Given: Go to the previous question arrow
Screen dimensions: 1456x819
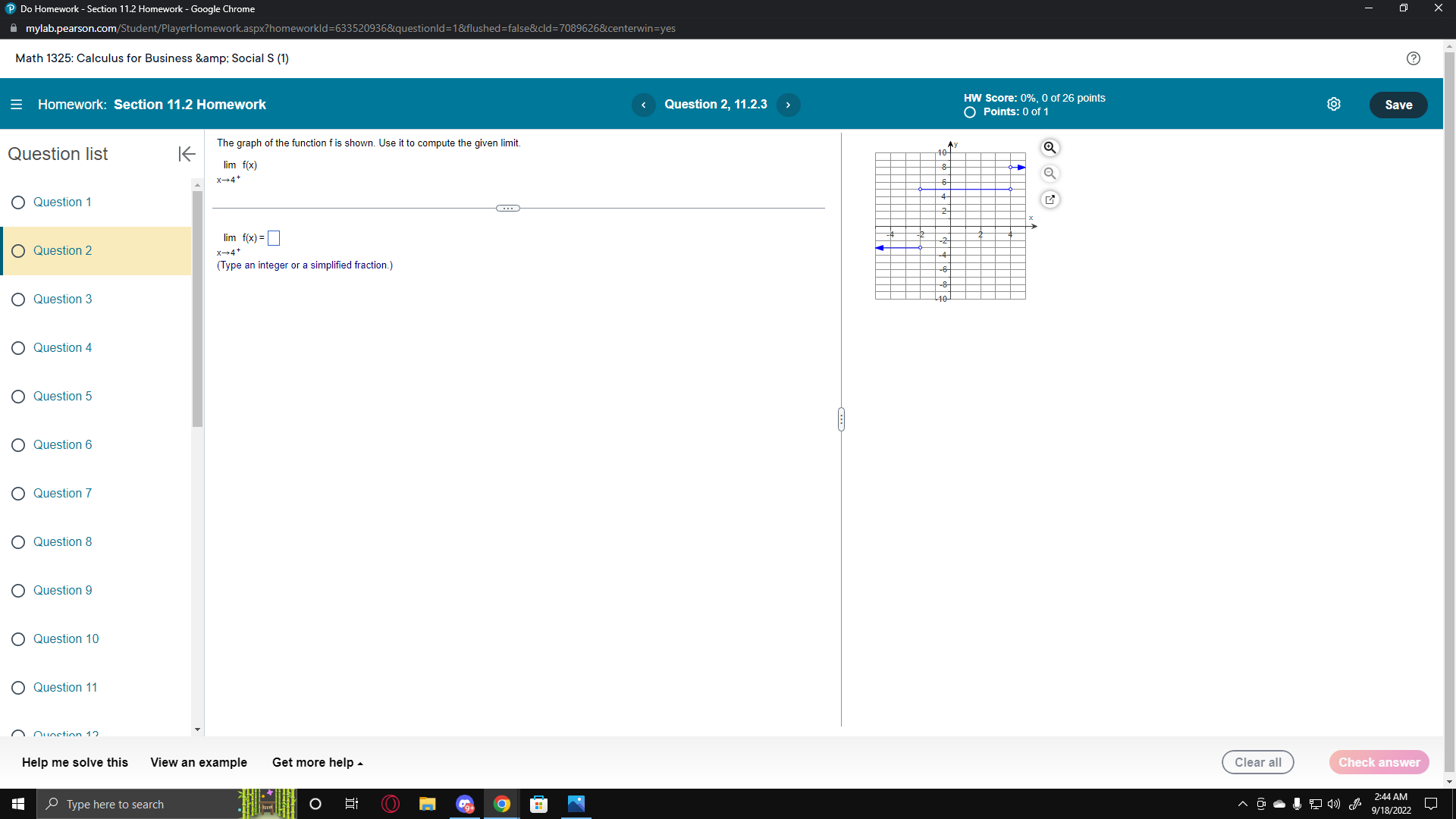Looking at the screenshot, I should (644, 105).
